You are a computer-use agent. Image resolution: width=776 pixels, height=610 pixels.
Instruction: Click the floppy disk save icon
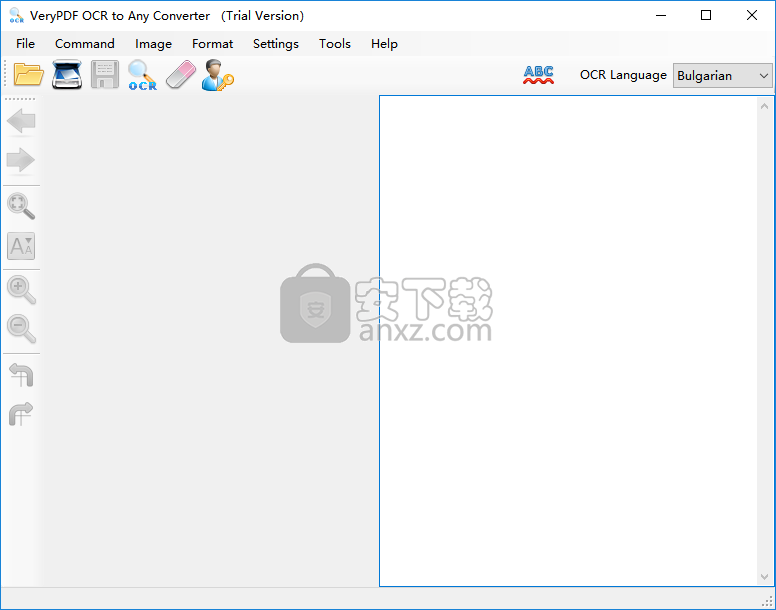[x=105, y=75]
